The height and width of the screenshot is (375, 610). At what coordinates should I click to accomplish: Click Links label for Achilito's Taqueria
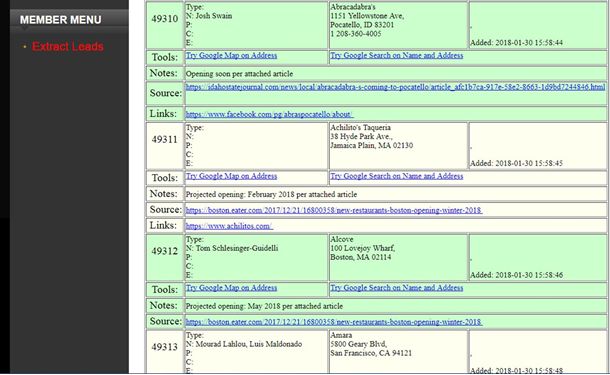click(x=163, y=225)
